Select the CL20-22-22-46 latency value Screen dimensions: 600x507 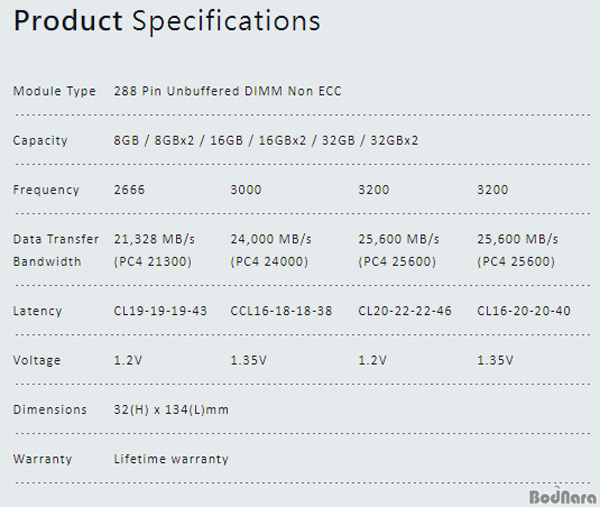[x=405, y=311]
